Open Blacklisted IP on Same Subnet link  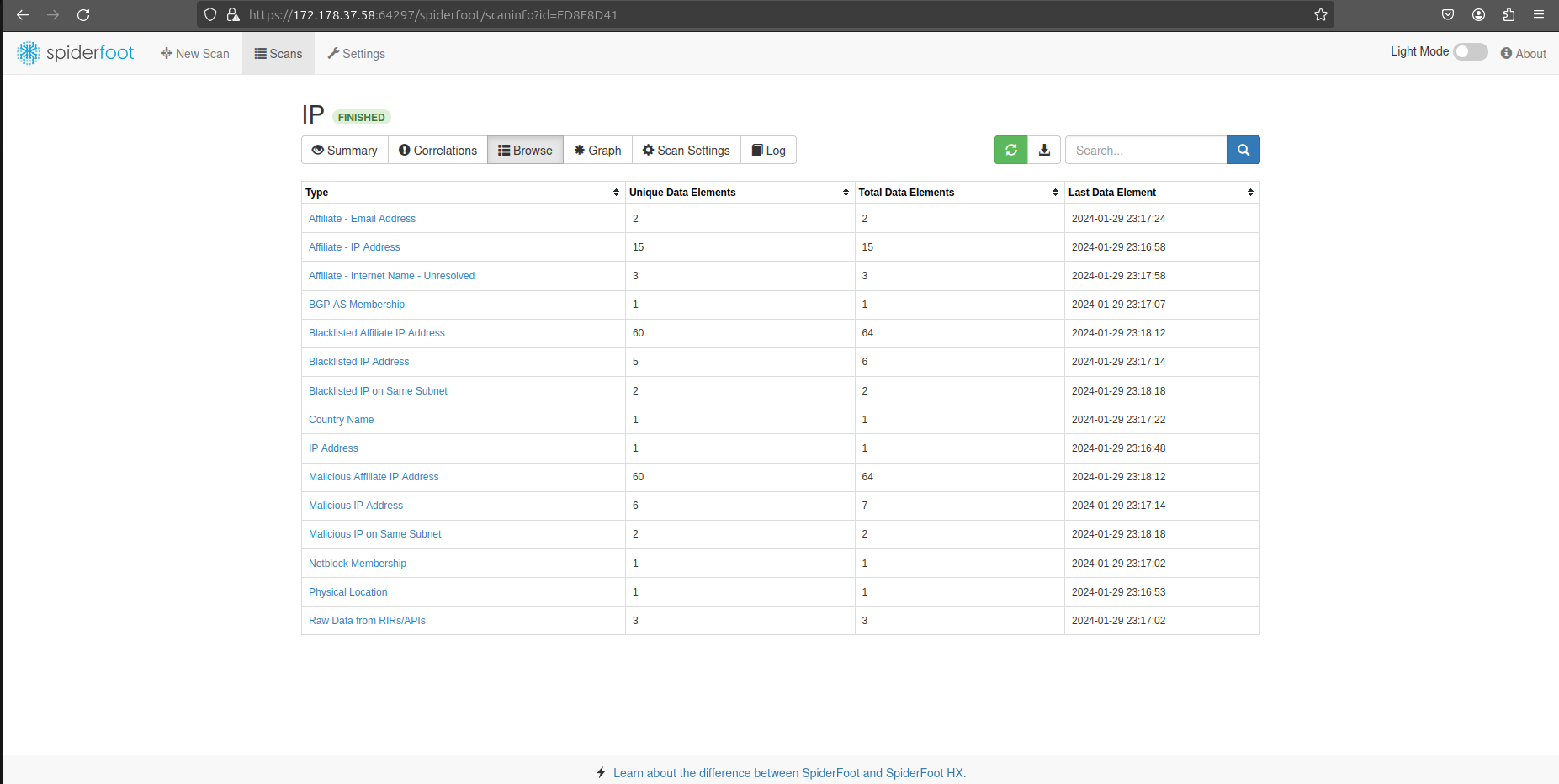378,391
